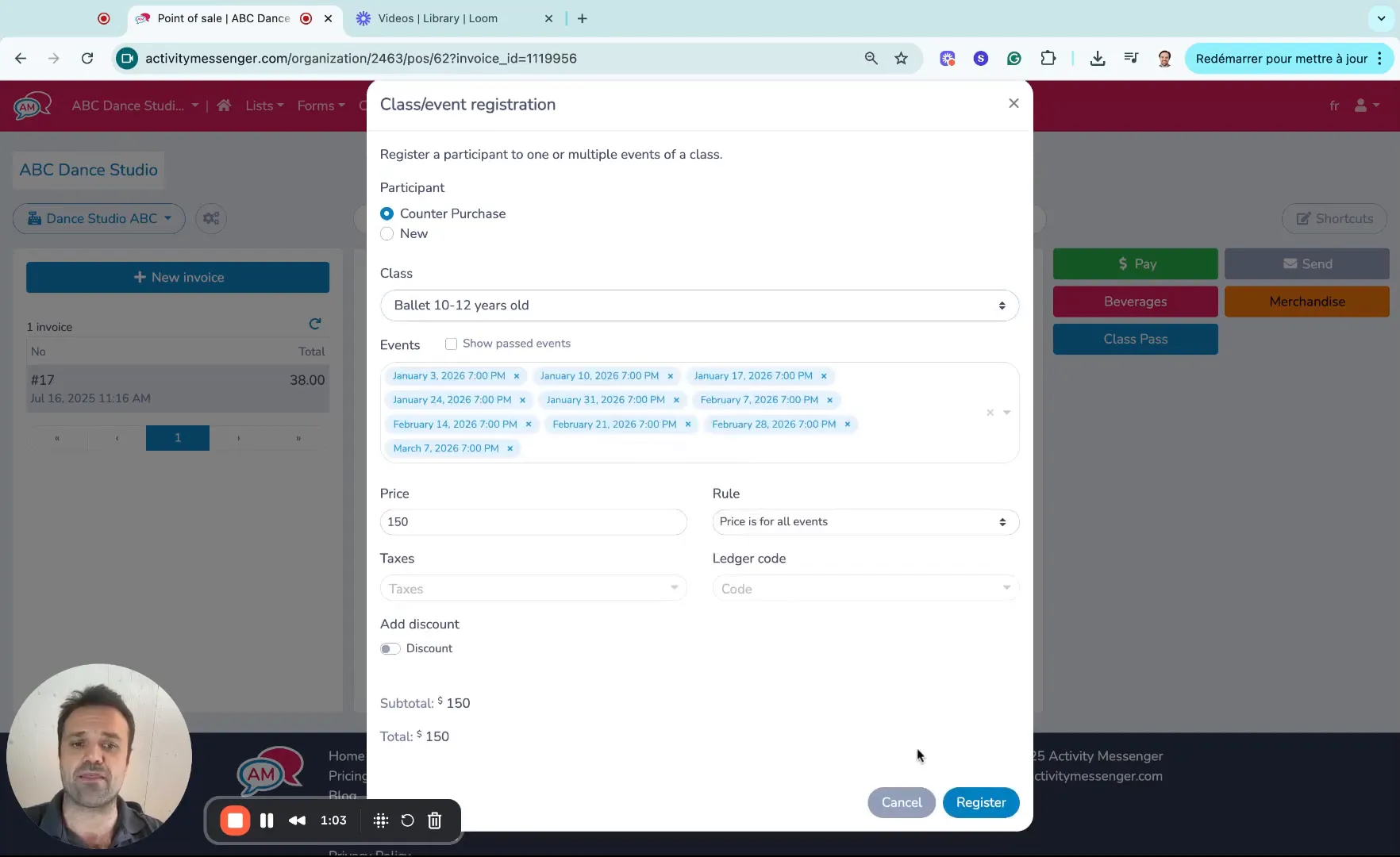Remove the March 7, 2026 event tag
This screenshot has height=857, width=1400.
click(x=510, y=448)
